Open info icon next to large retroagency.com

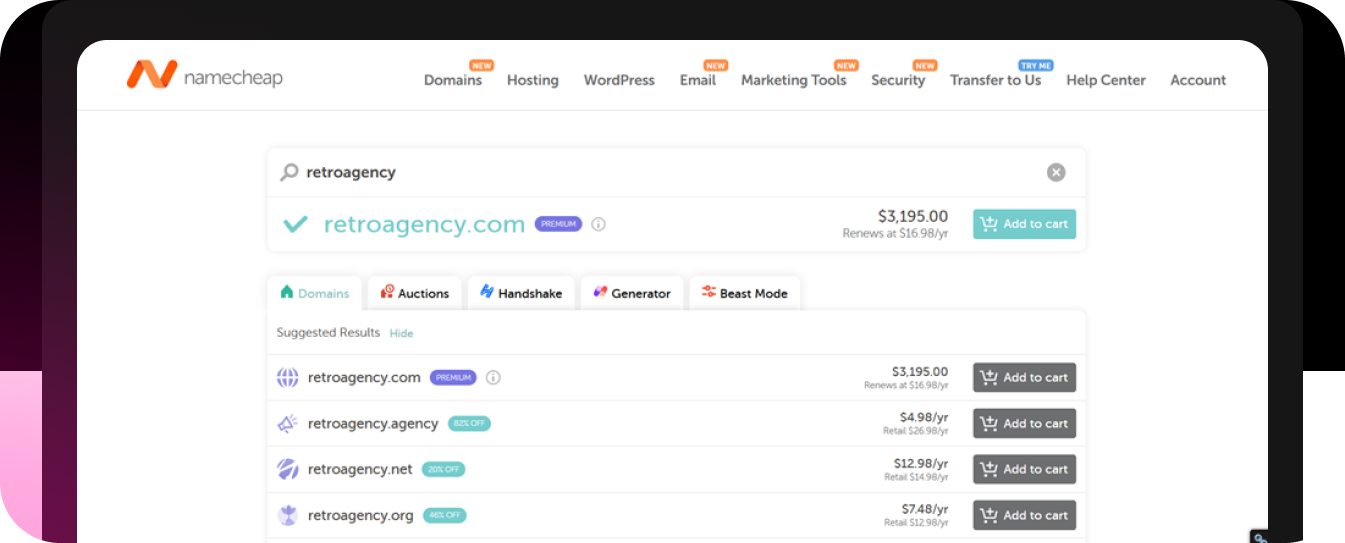tap(598, 224)
